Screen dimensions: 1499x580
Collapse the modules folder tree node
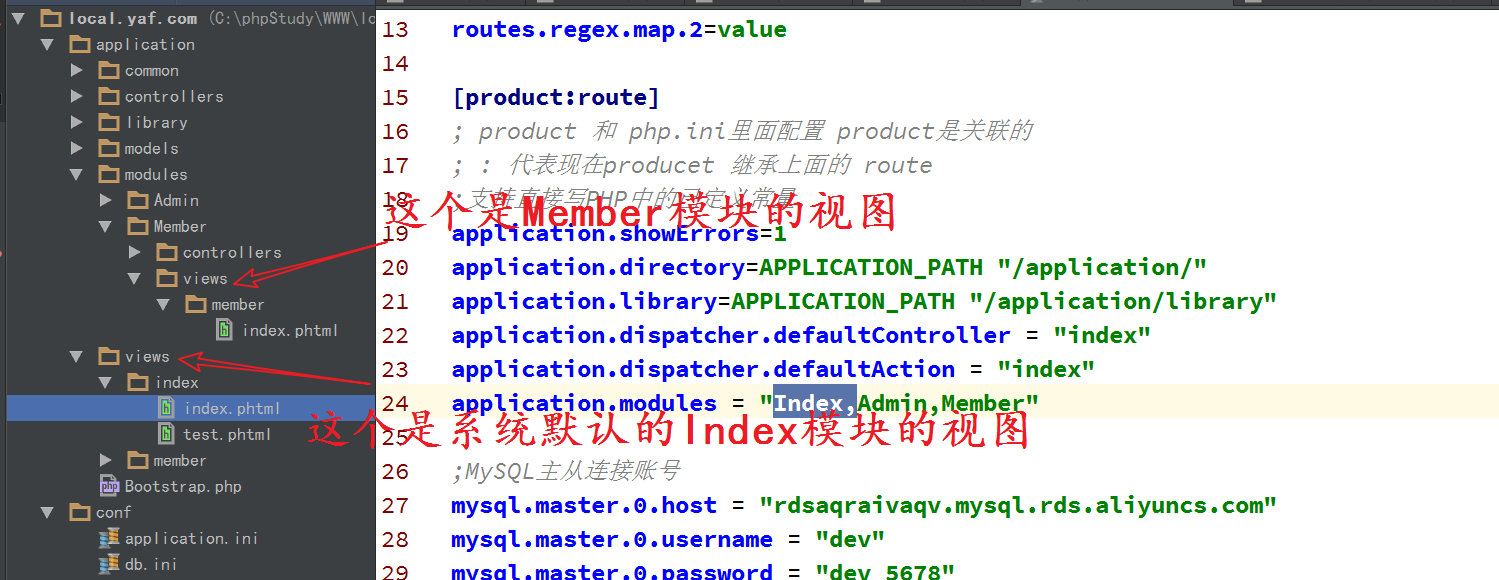(x=77, y=175)
